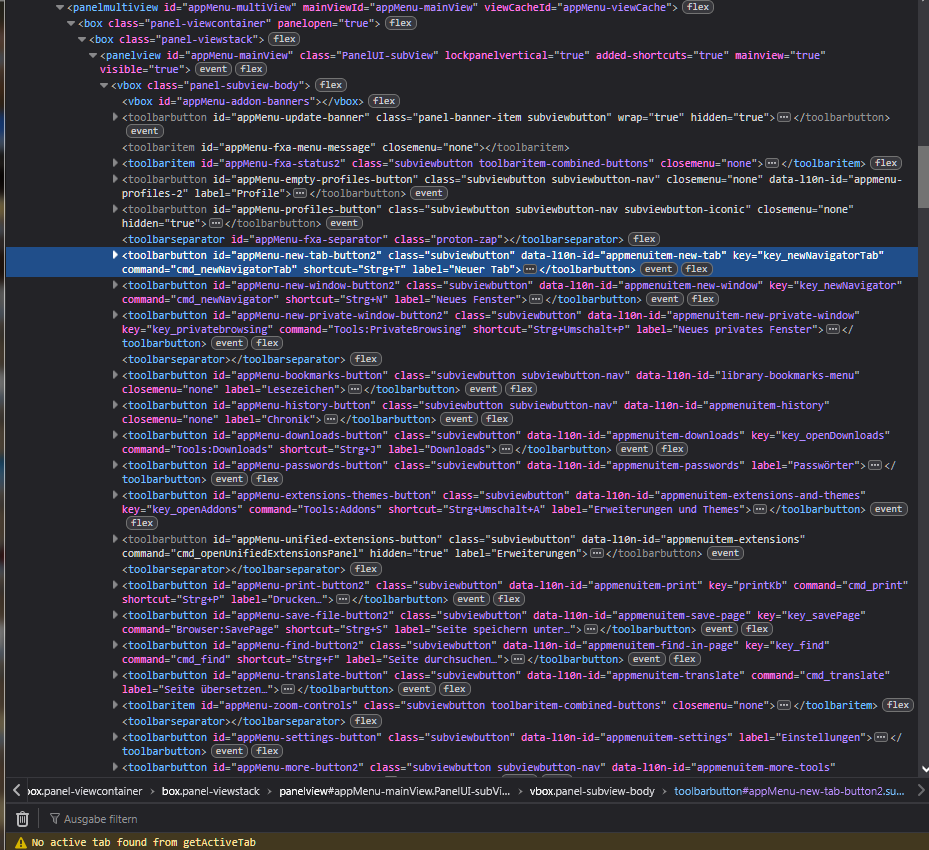Image resolution: width=929 pixels, height=850 pixels.
Task: Click the ellipsis badge in the appMenu-new-tab-button2 row
Action: [530, 270]
